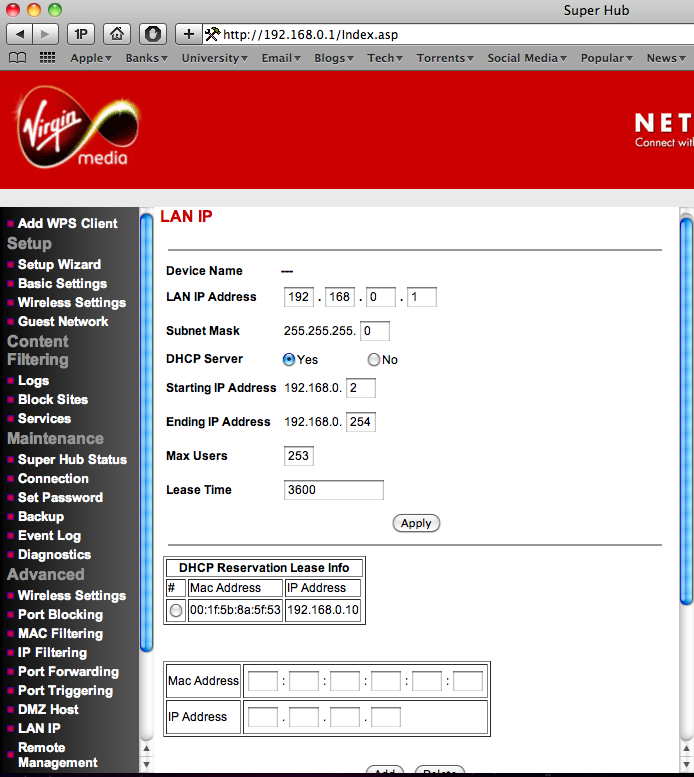Click main page scroll down arrow
694x777 pixels.
pos(687,765)
